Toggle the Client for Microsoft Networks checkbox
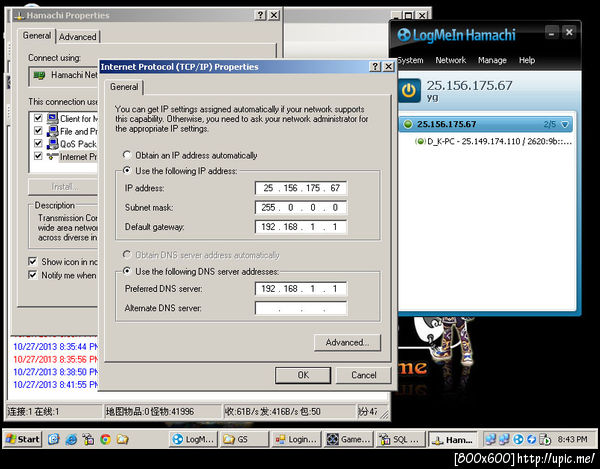Viewport: 600px width, 469px height. click(x=38, y=118)
